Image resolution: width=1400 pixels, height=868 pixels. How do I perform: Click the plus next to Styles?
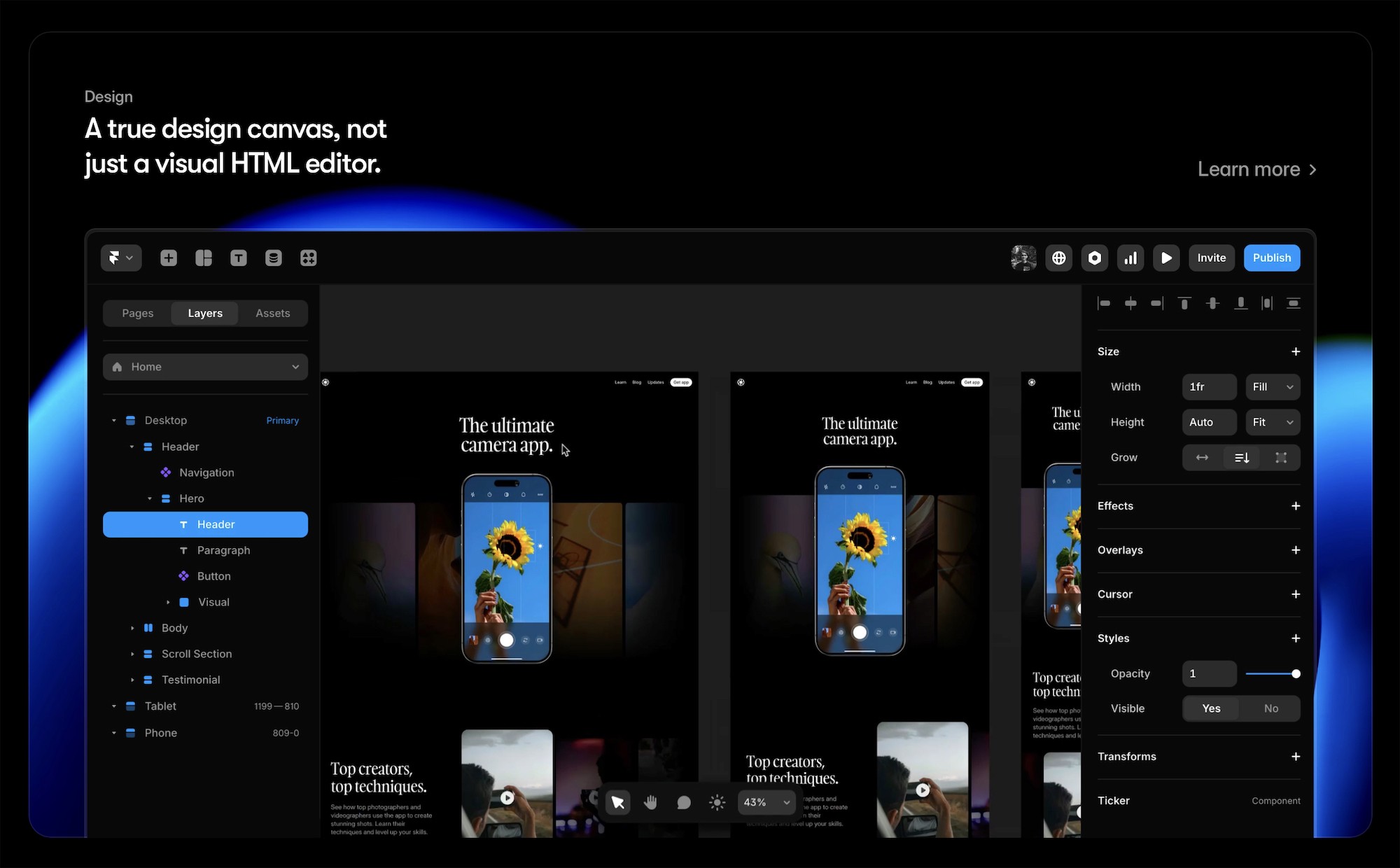pyautogui.click(x=1296, y=638)
